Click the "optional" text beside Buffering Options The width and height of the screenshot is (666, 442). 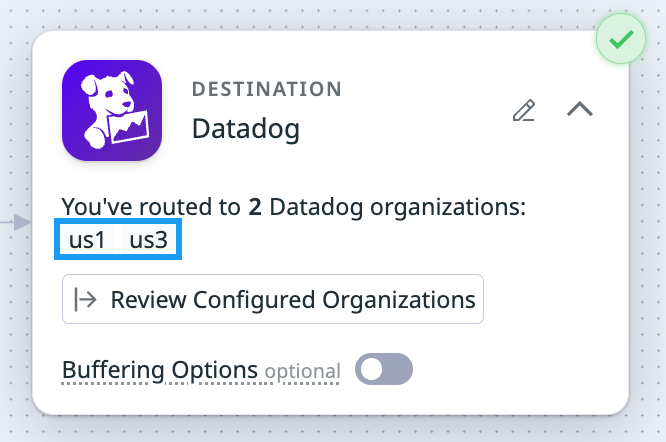[302, 371]
